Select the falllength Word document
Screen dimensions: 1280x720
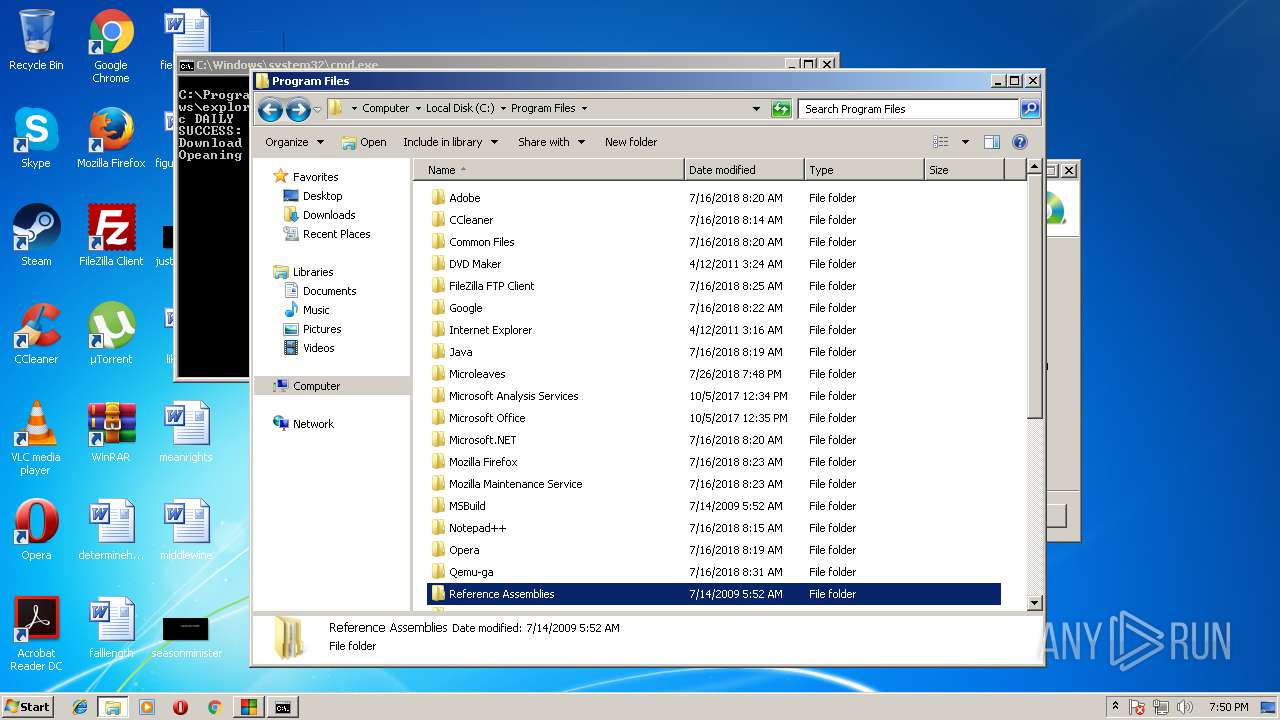click(111, 628)
